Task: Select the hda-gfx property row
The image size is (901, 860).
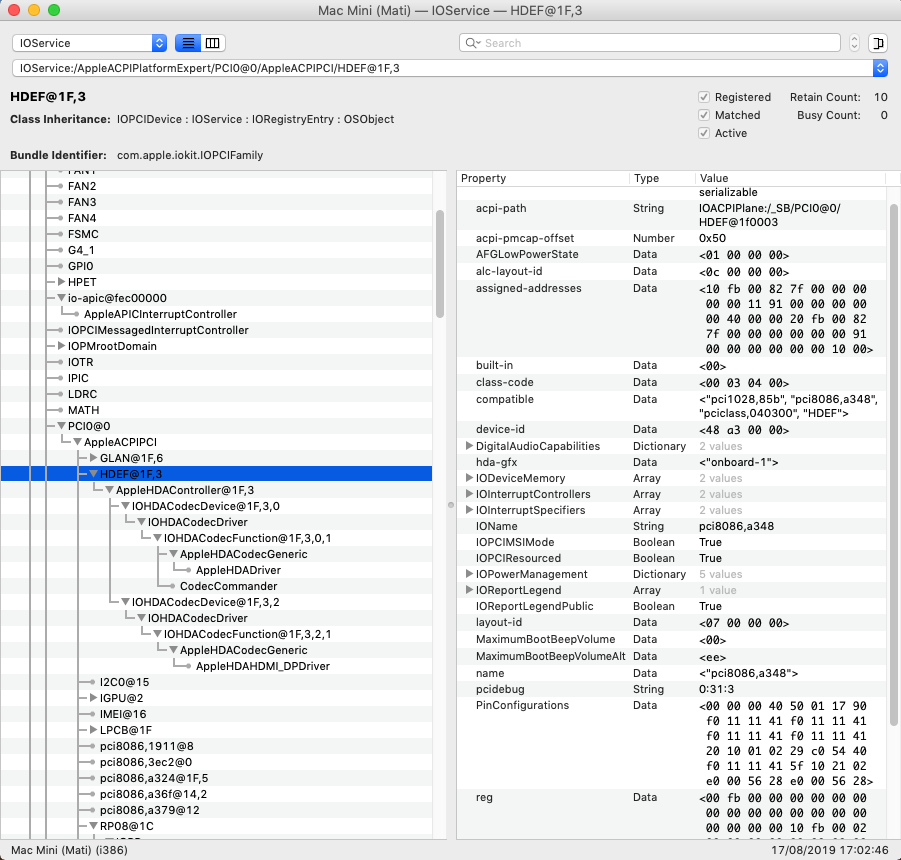Action: [x=671, y=462]
